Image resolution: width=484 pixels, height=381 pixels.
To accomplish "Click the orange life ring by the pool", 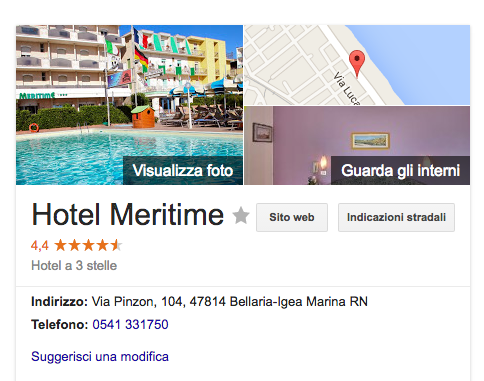I will (34, 127).
